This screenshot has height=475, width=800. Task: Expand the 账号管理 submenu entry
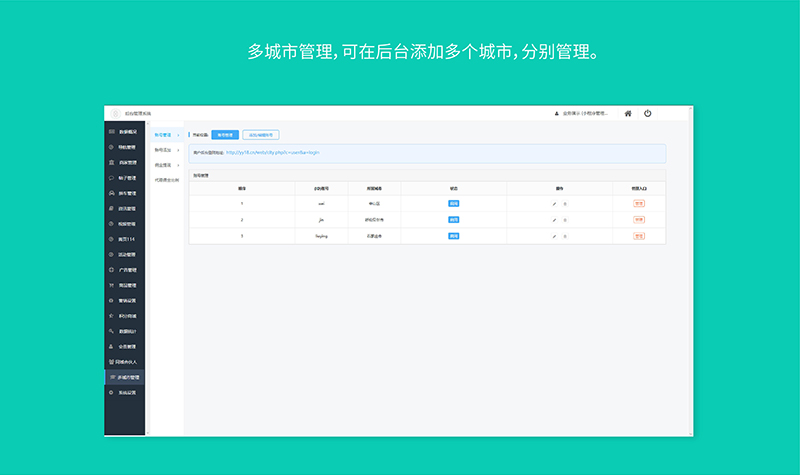(167, 135)
